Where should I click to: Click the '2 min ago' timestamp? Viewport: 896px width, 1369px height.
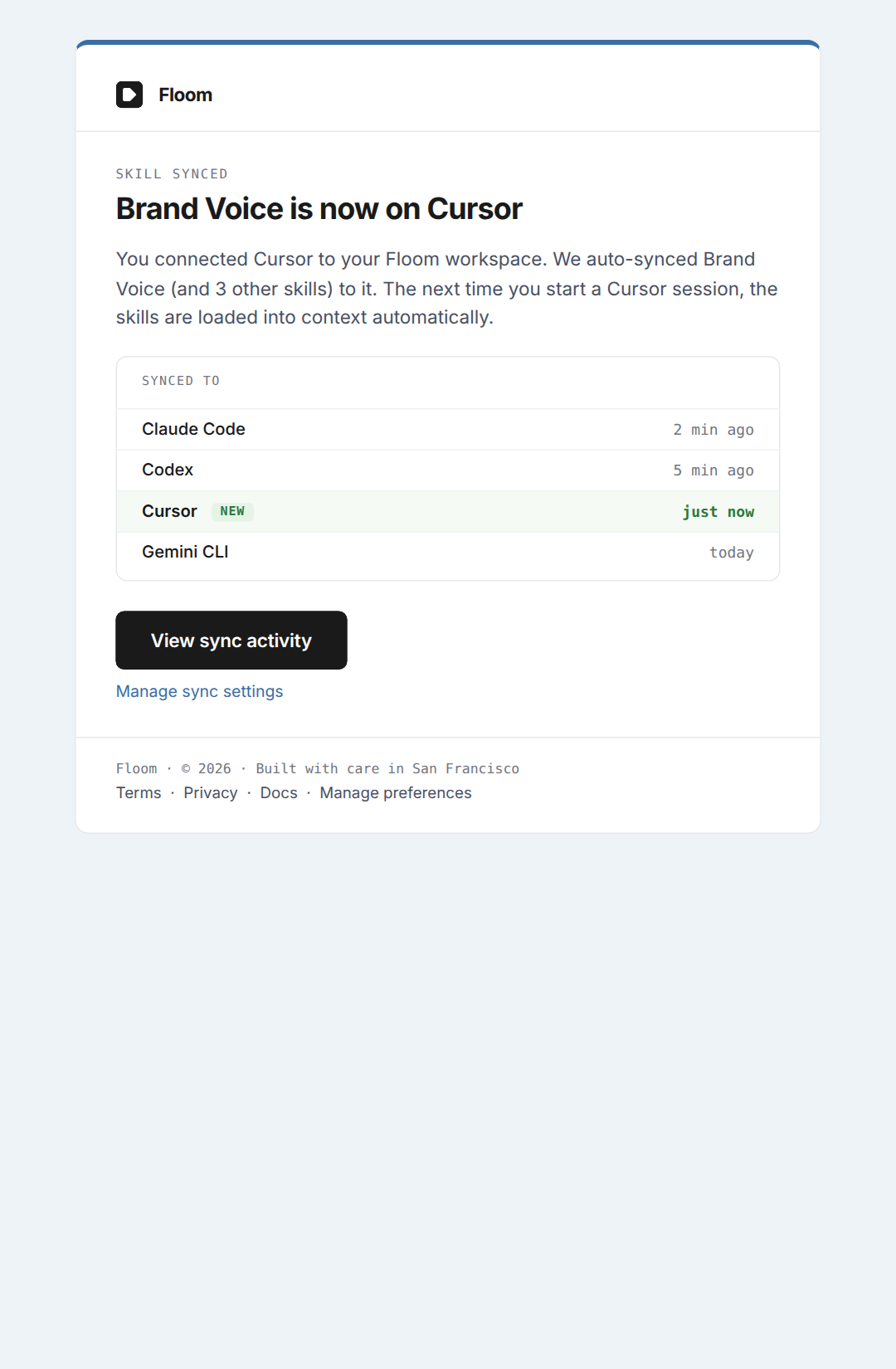[713, 430]
